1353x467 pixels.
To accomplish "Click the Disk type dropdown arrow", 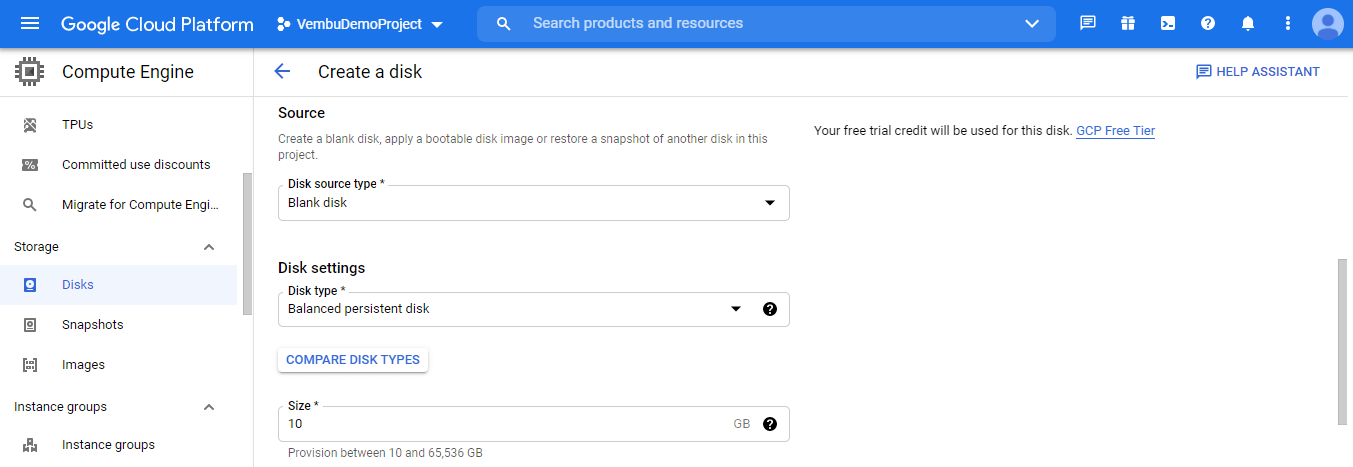I will [736, 309].
